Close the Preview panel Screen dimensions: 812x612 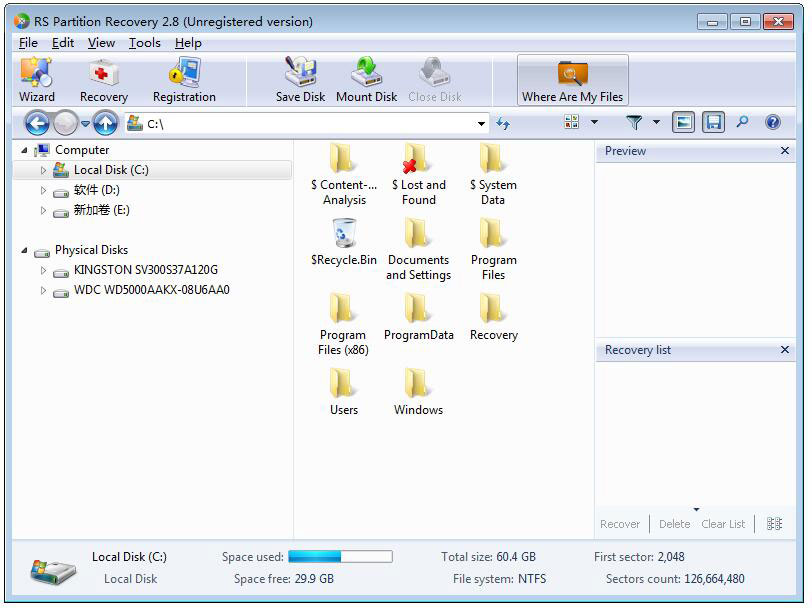tap(785, 151)
